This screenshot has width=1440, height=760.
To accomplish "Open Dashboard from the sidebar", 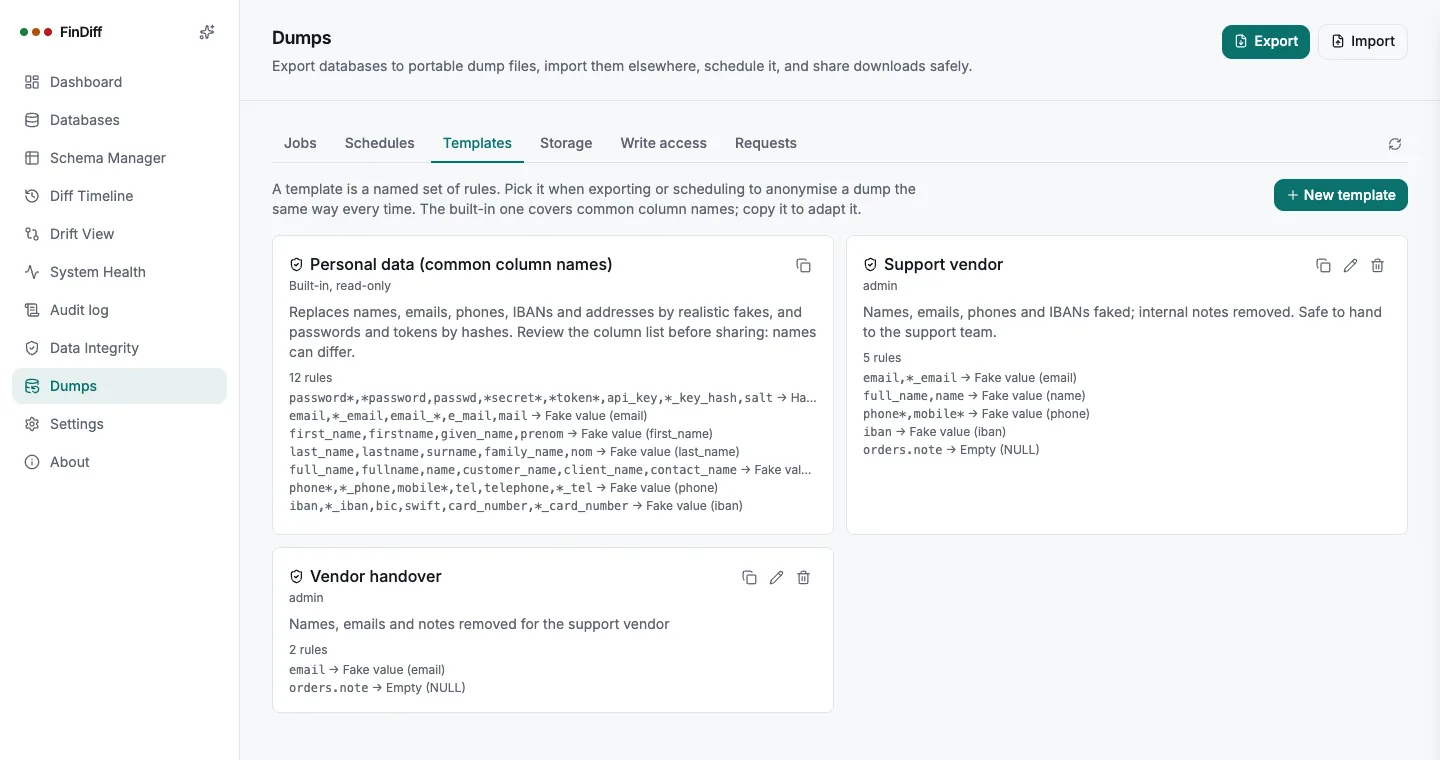I will pos(119,82).
